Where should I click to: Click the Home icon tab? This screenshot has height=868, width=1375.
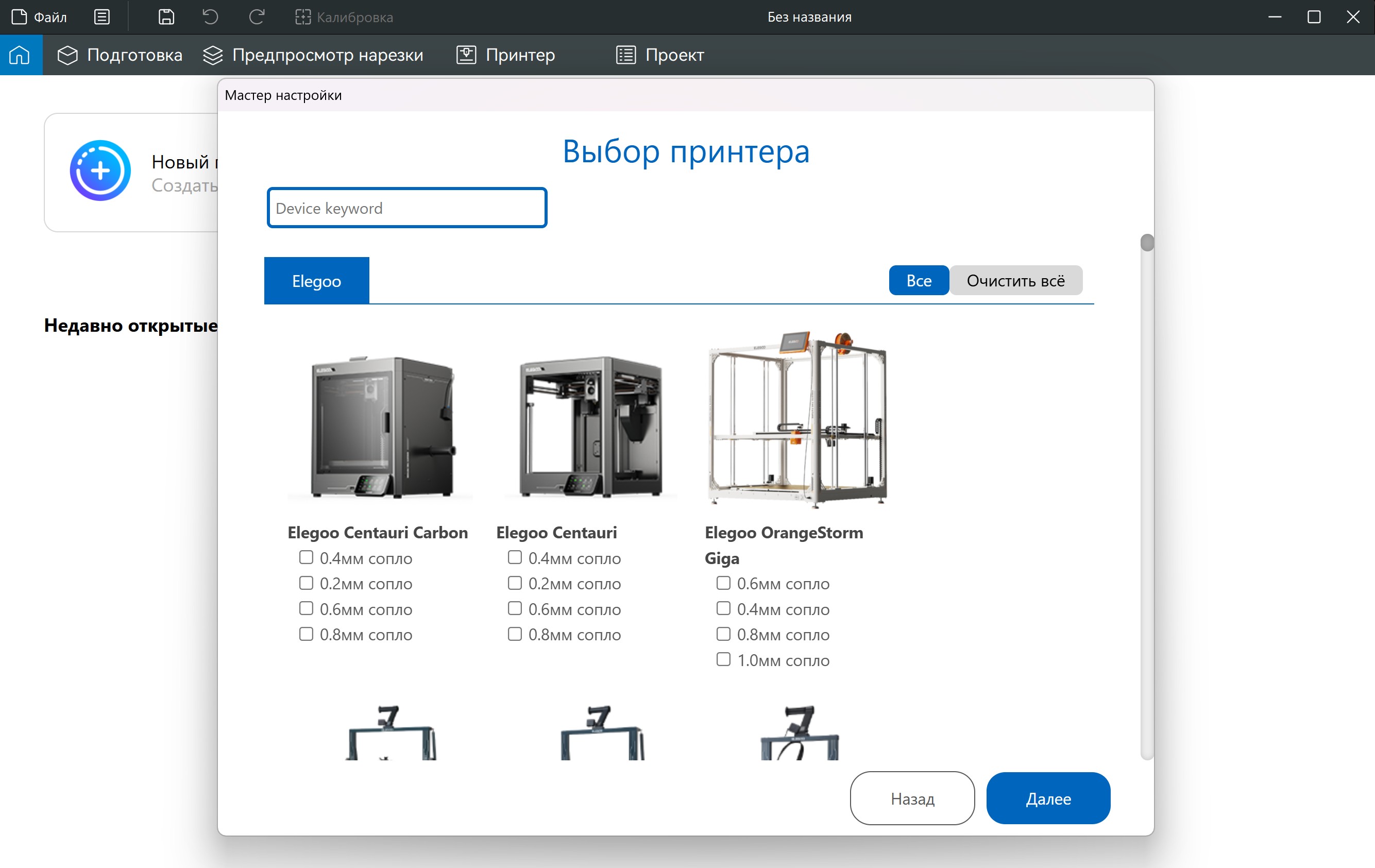(20, 55)
